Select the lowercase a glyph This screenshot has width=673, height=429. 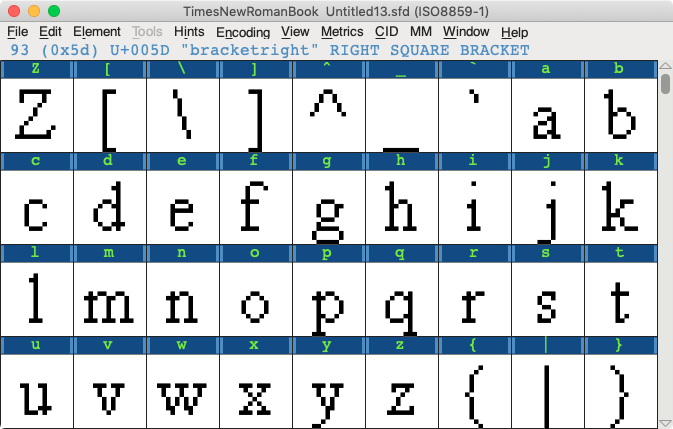548,115
